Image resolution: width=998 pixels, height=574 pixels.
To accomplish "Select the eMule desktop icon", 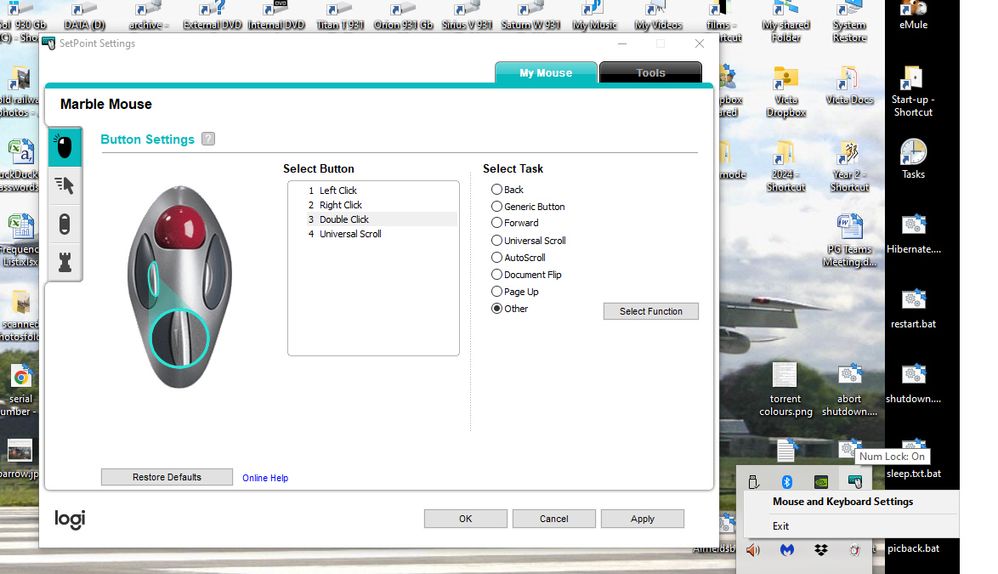I will (913, 15).
